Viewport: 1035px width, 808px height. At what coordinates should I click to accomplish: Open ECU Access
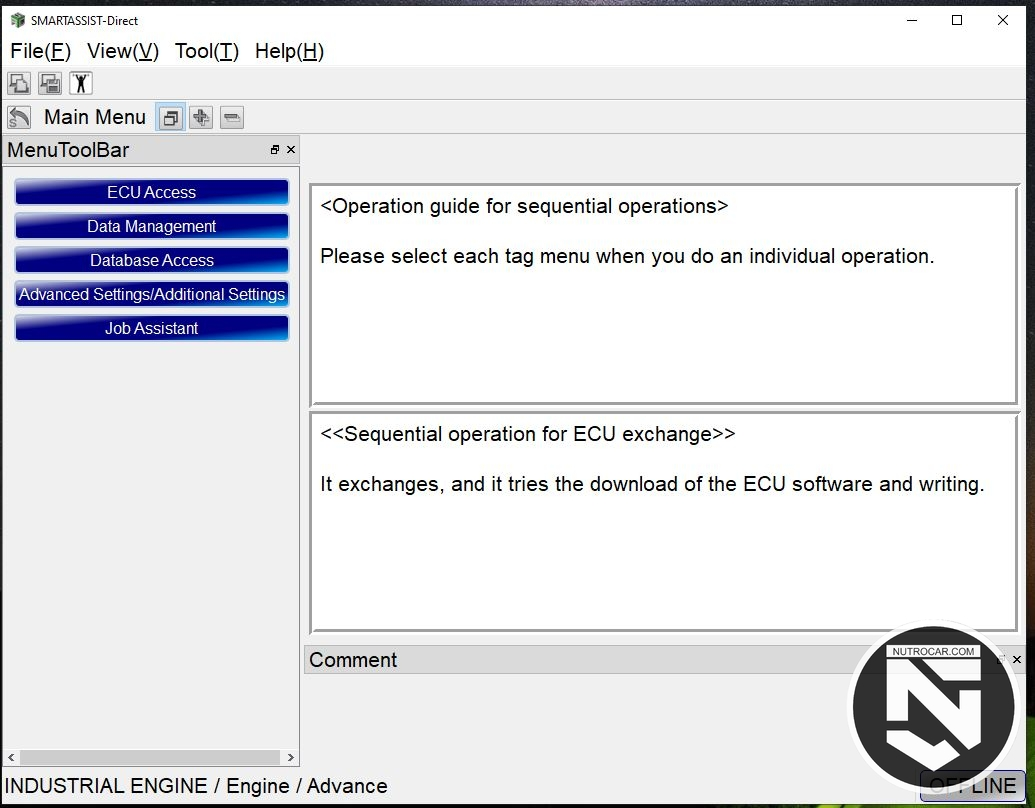click(152, 192)
